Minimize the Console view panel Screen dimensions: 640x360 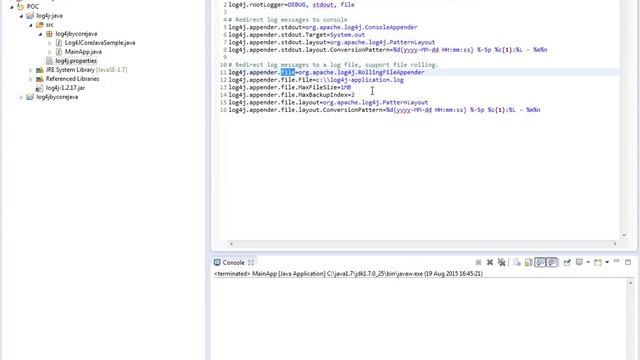click(x=616, y=262)
